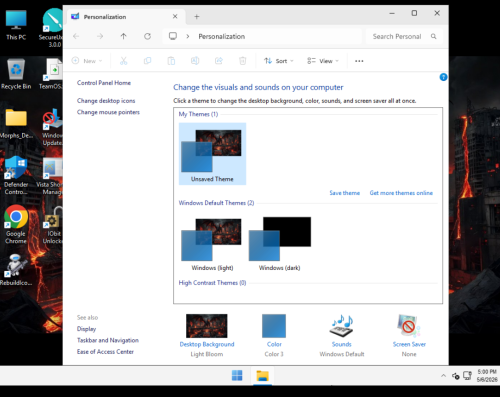Viewport: 500px width, 397px height.
Task: Click the Forward navigation arrow
Action: [100, 36]
